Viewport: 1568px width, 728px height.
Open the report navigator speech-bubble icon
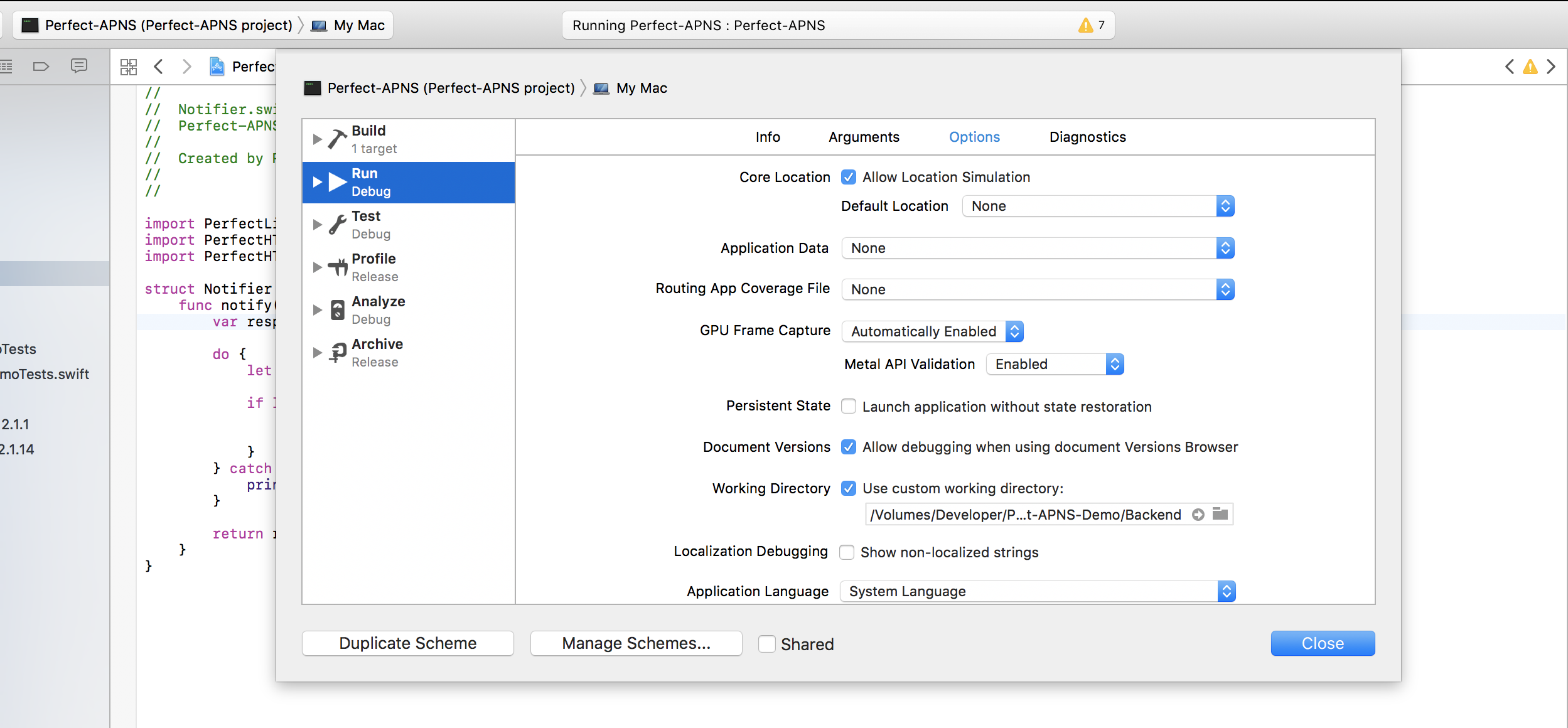pos(79,66)
